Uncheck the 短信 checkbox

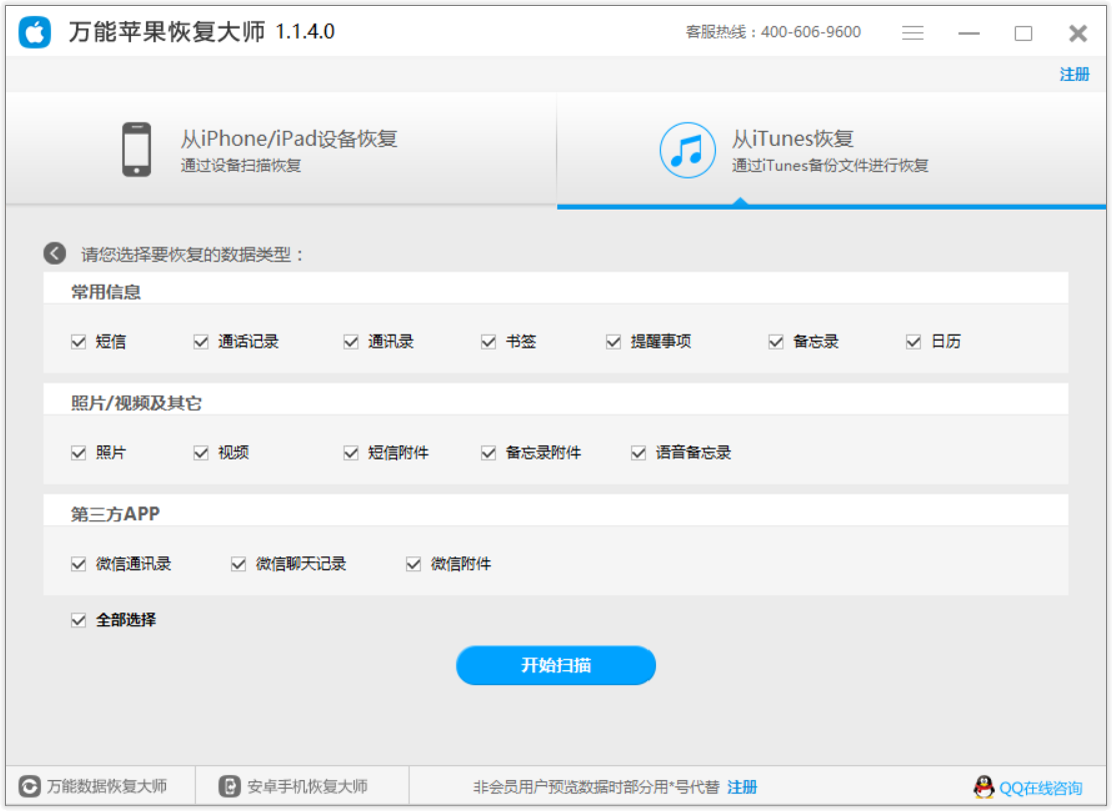point(79,342)
